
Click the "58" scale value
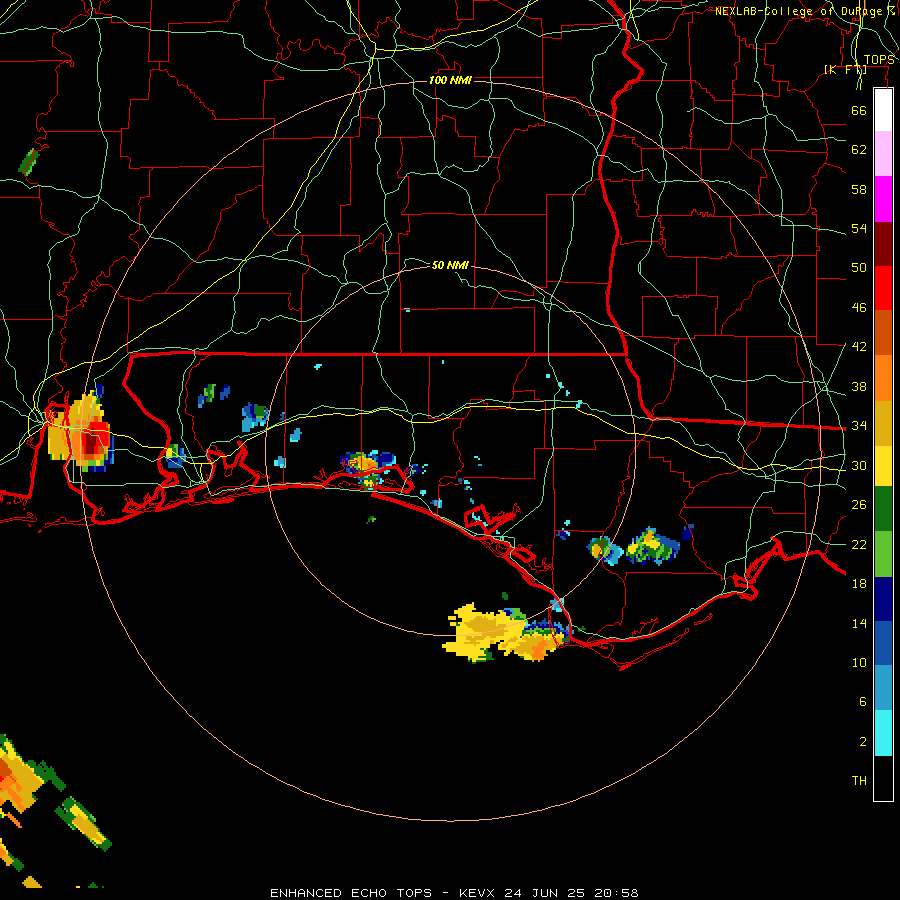(x=859, y=189)
